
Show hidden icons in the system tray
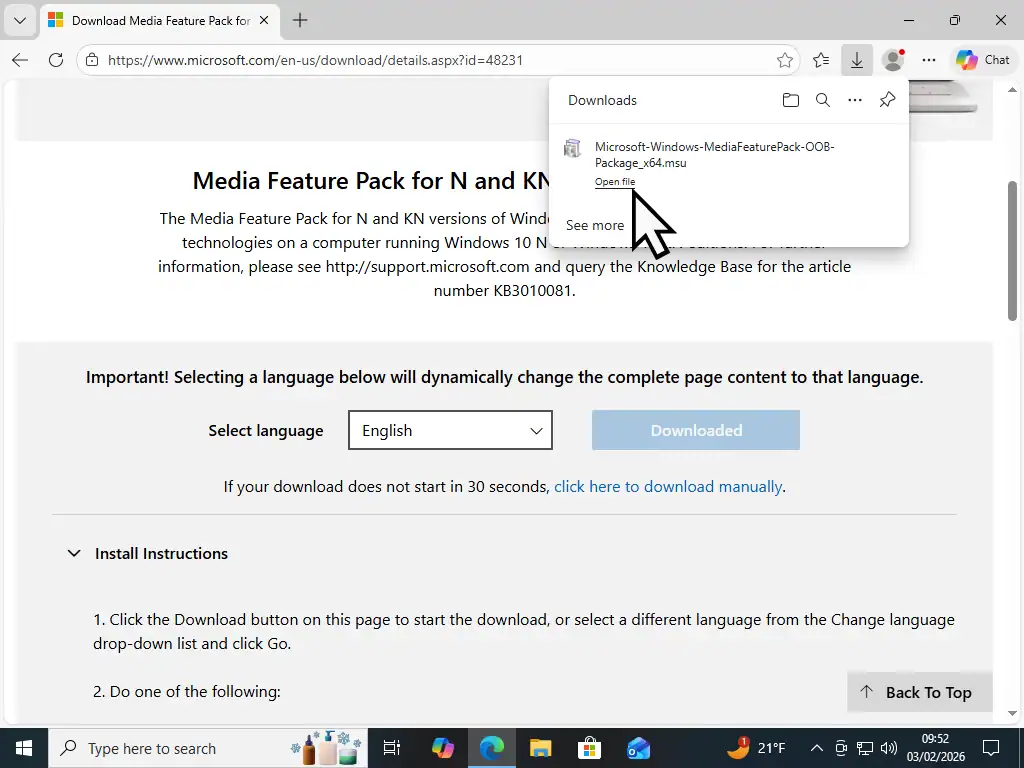816,748
